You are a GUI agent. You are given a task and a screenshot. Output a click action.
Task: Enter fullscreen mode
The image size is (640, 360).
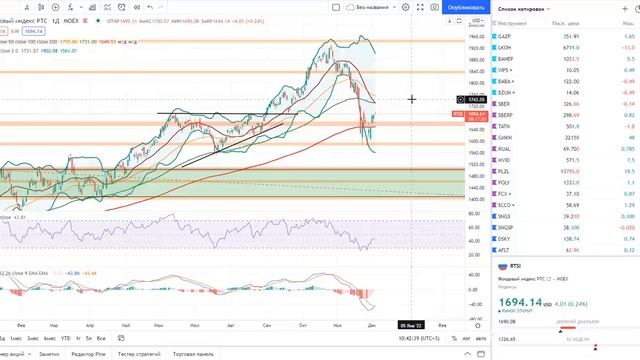(420, 7)
